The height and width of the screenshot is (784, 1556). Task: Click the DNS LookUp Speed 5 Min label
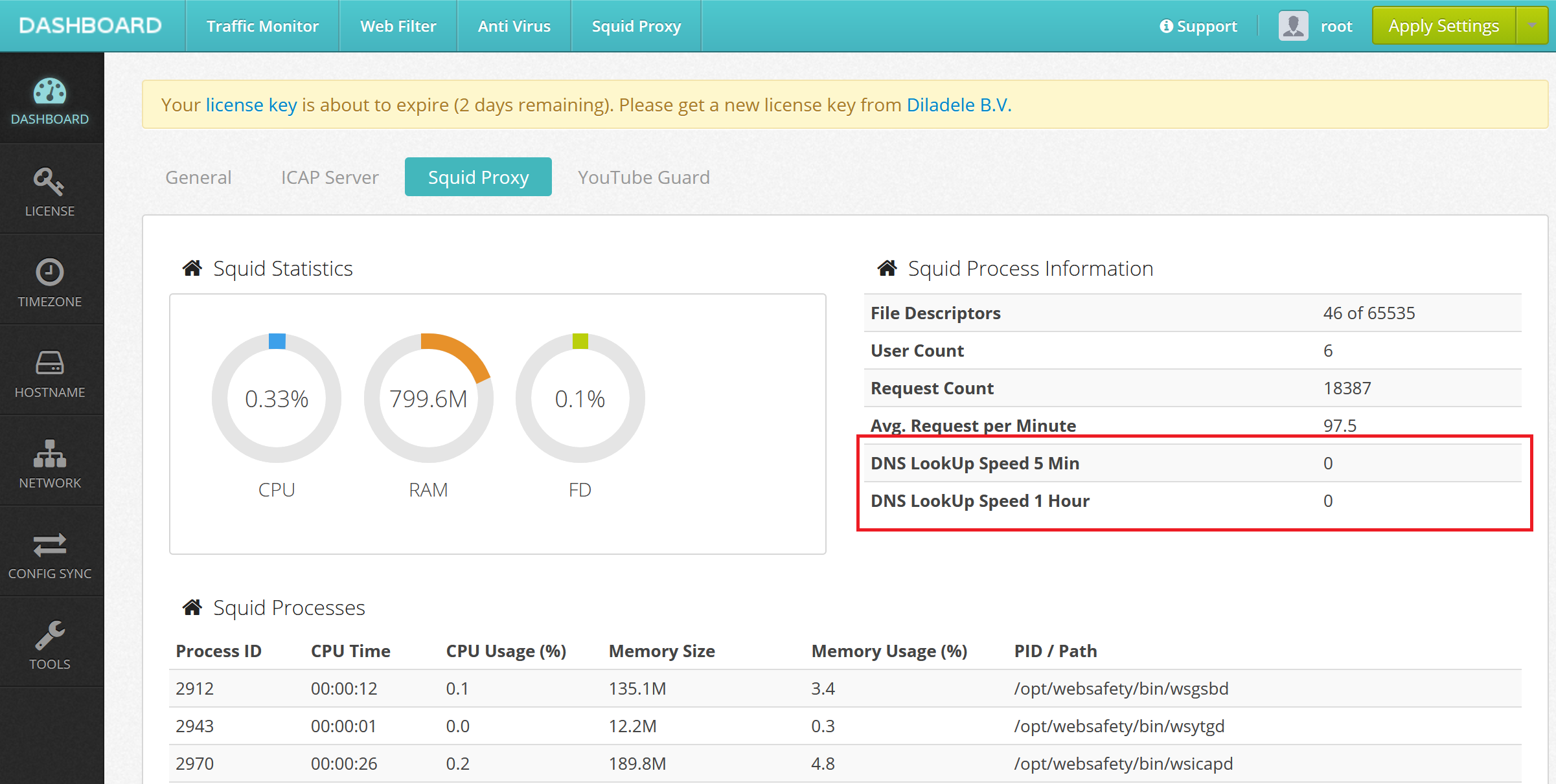[x=975, y=464]
